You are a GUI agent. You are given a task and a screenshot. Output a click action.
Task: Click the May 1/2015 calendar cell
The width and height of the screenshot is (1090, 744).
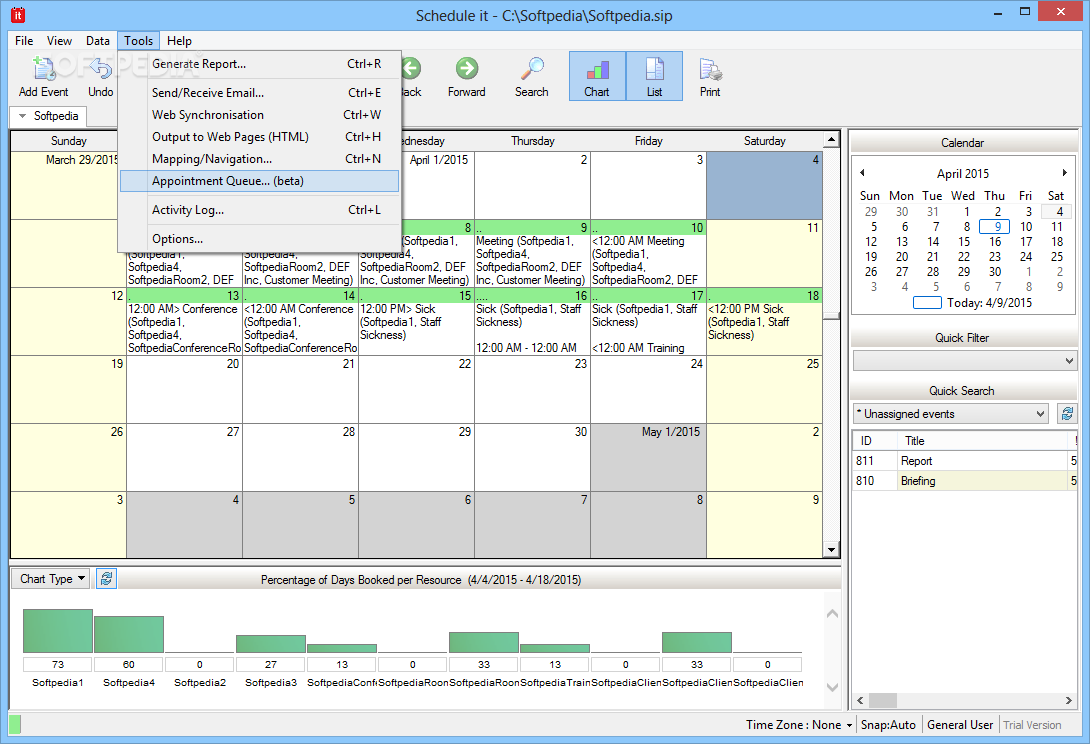click(648, 458)
